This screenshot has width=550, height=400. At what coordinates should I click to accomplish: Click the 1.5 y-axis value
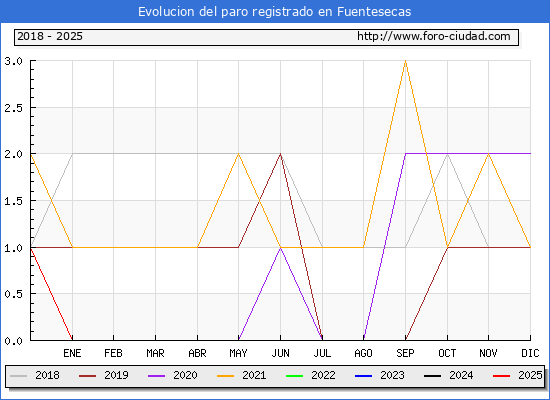(13, 201)
